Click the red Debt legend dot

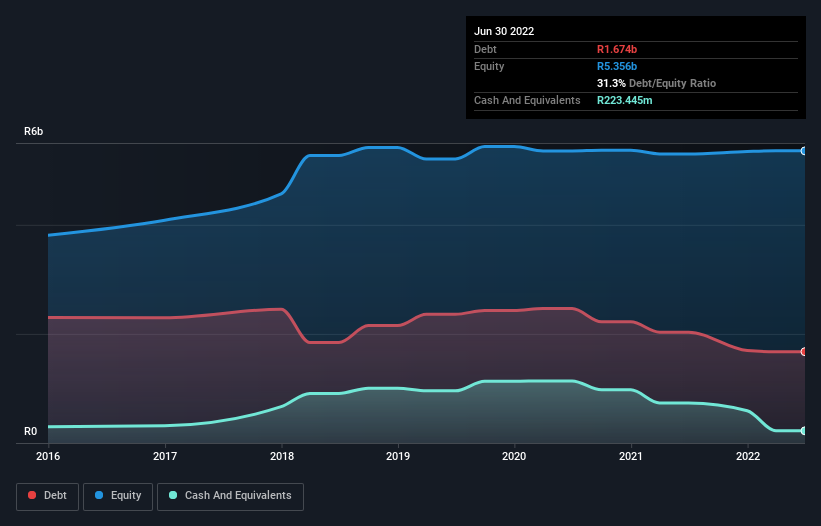pos(32,495)
